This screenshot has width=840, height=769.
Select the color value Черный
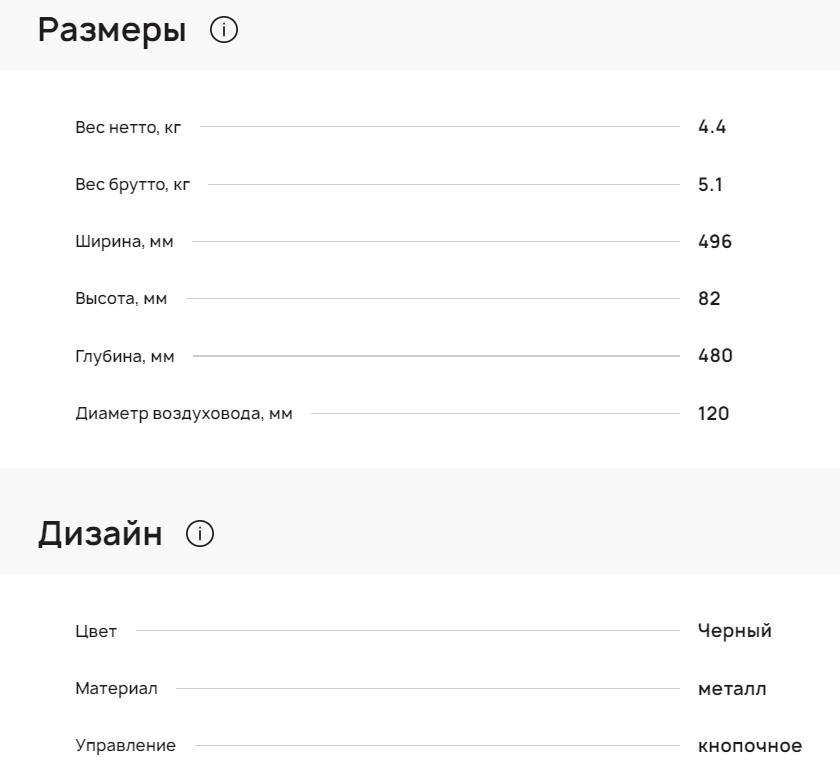735,631
